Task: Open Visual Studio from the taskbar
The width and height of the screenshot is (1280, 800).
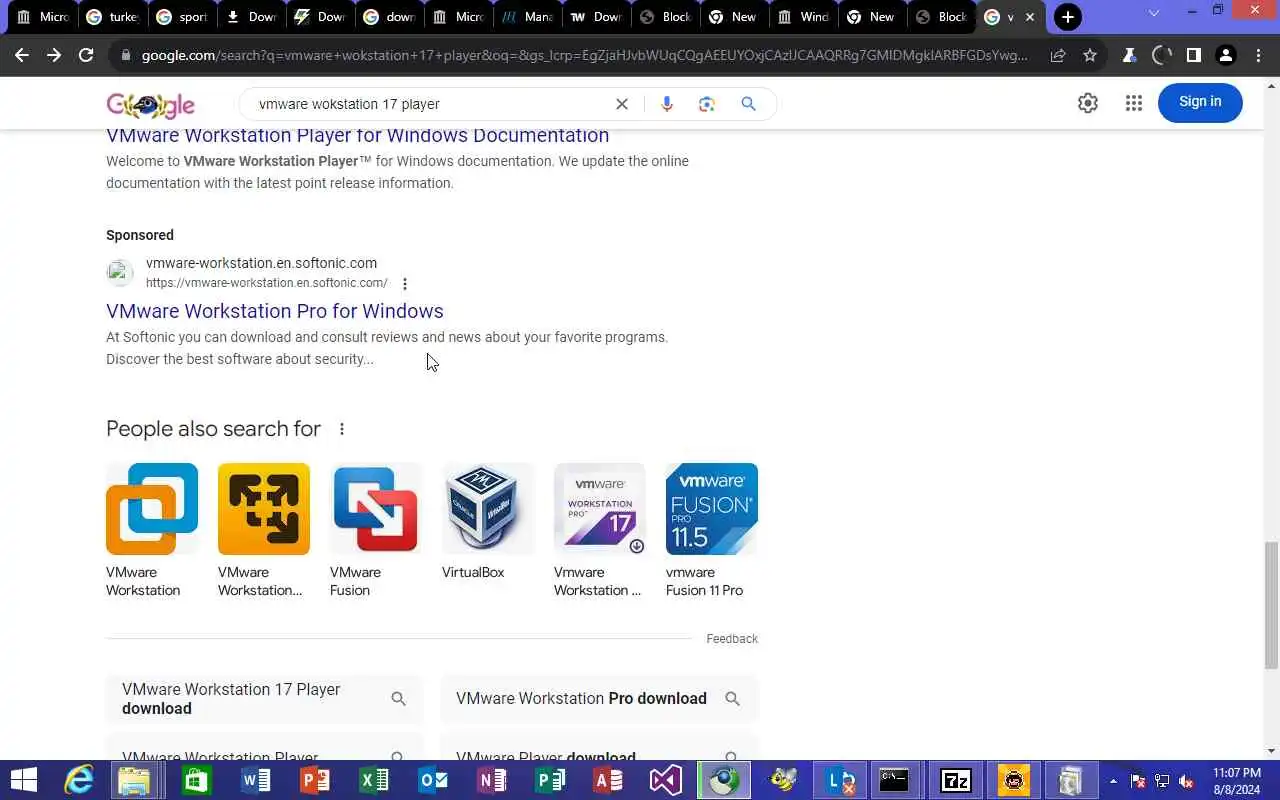Action: 666,780
